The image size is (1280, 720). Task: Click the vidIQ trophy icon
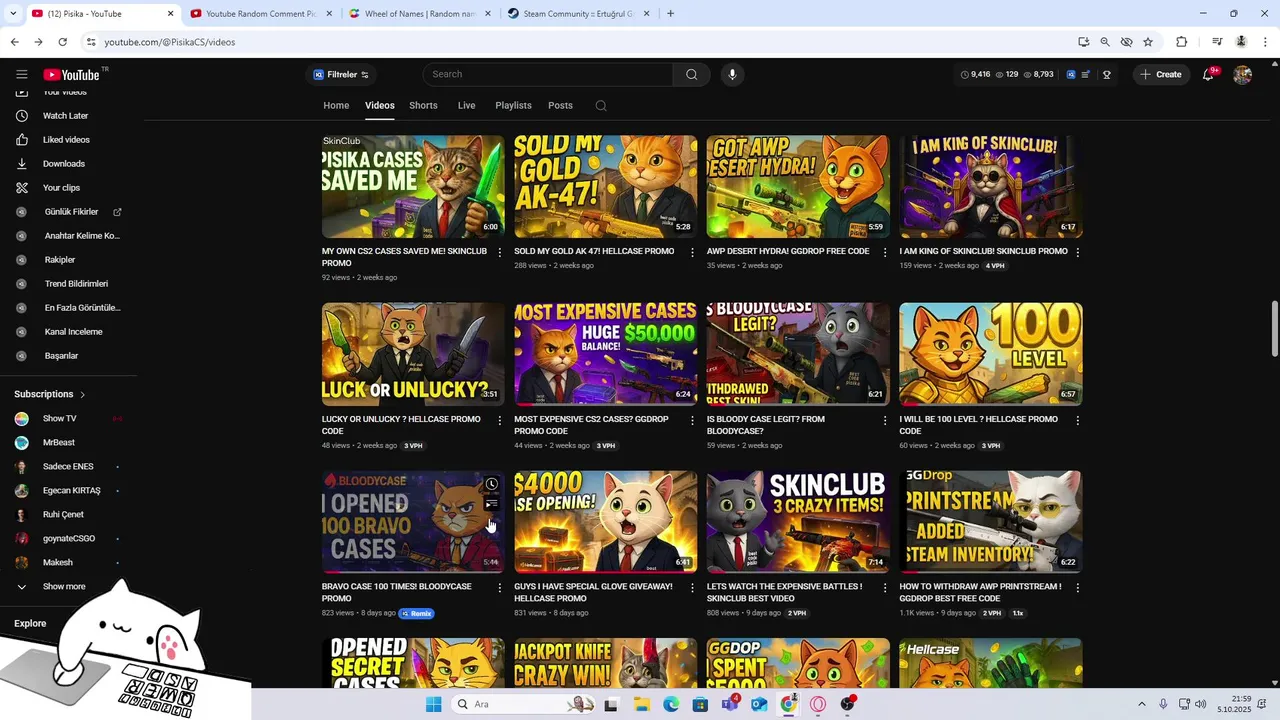[x=1106, y=74]
